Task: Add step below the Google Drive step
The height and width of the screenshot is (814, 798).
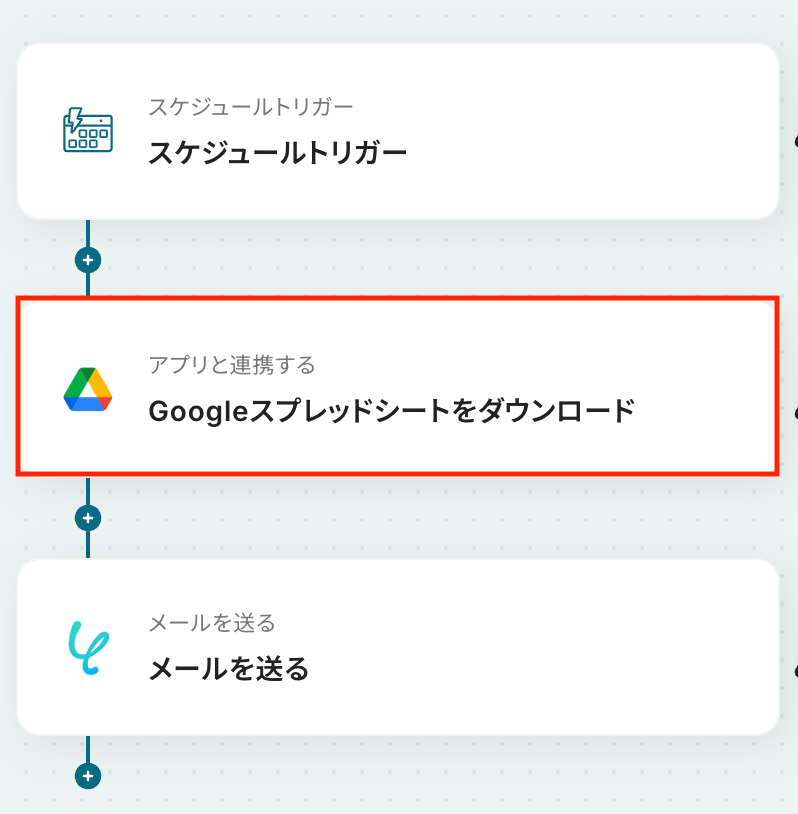Action: (88, 518)
